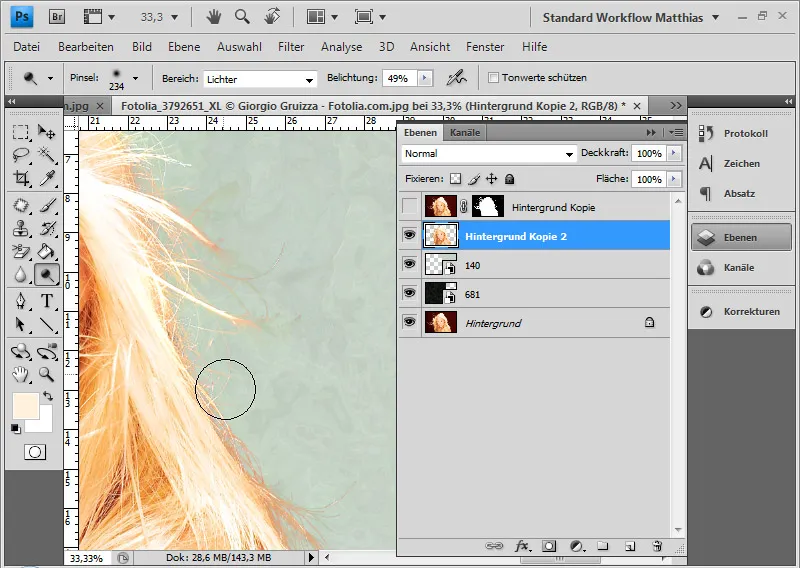The height and width of the screenshot is (568, 800).
Task: Launch Adobe Bridge
Action: pos(57,17)
